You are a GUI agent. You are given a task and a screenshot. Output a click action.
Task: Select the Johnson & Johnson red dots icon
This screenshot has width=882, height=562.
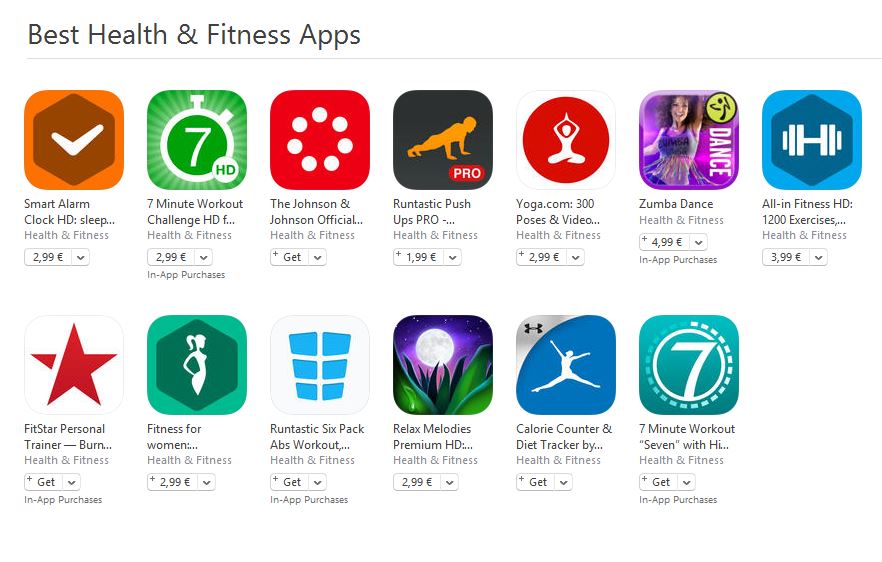(x=320, y=140)
